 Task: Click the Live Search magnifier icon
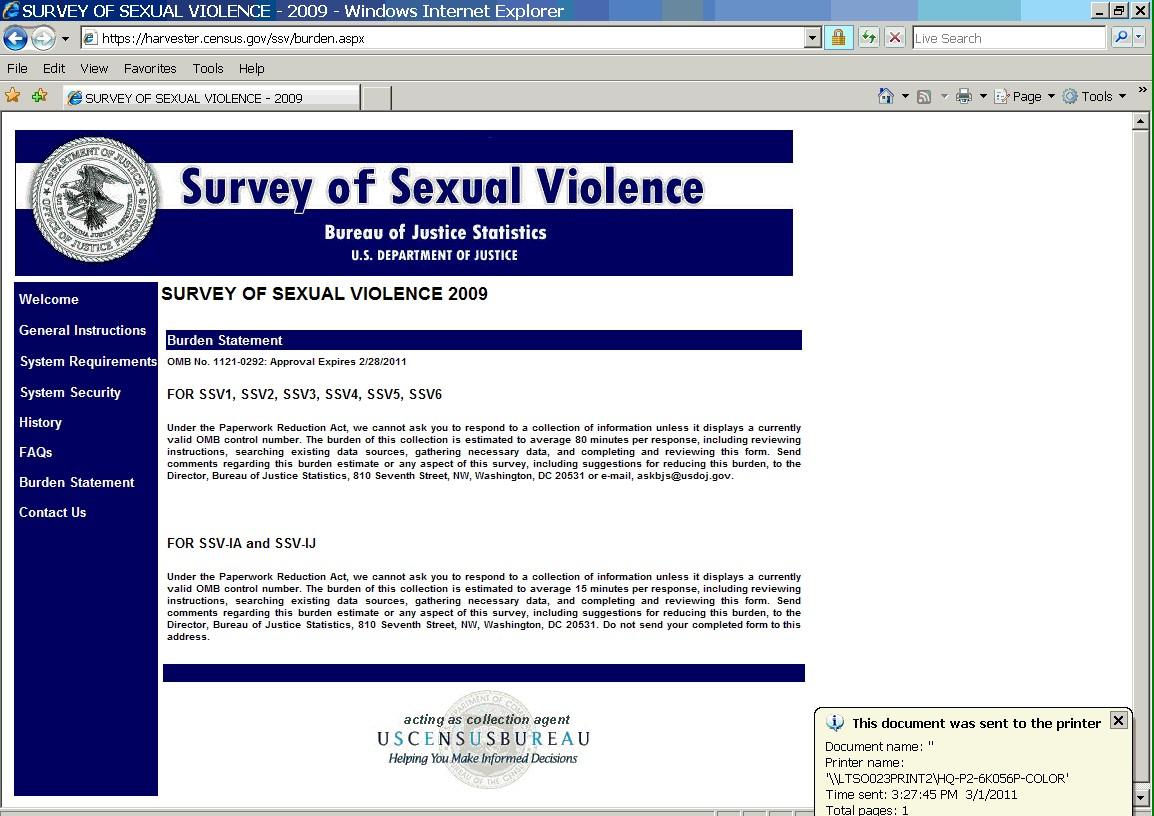tap(1121, 38)
